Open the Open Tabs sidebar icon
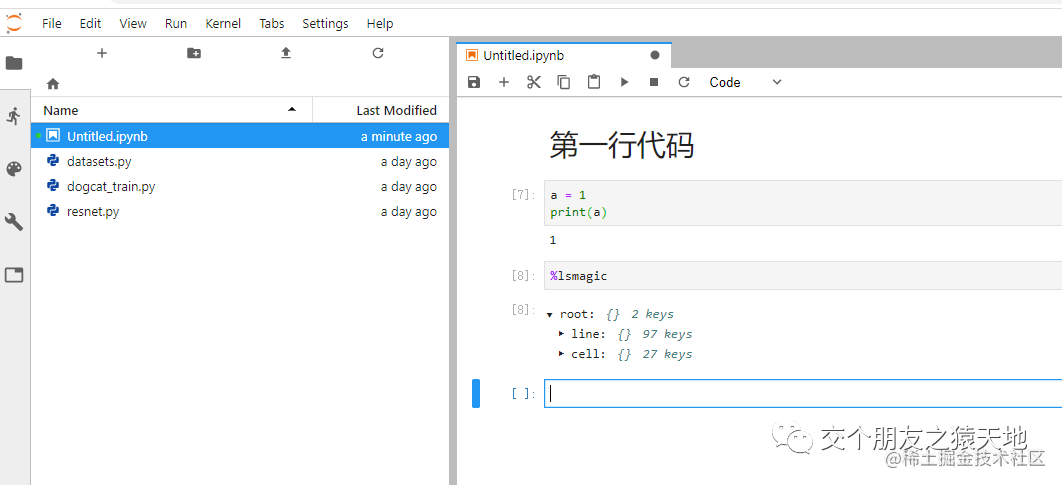Screen dimensions: 1062x485 (14, 274)
